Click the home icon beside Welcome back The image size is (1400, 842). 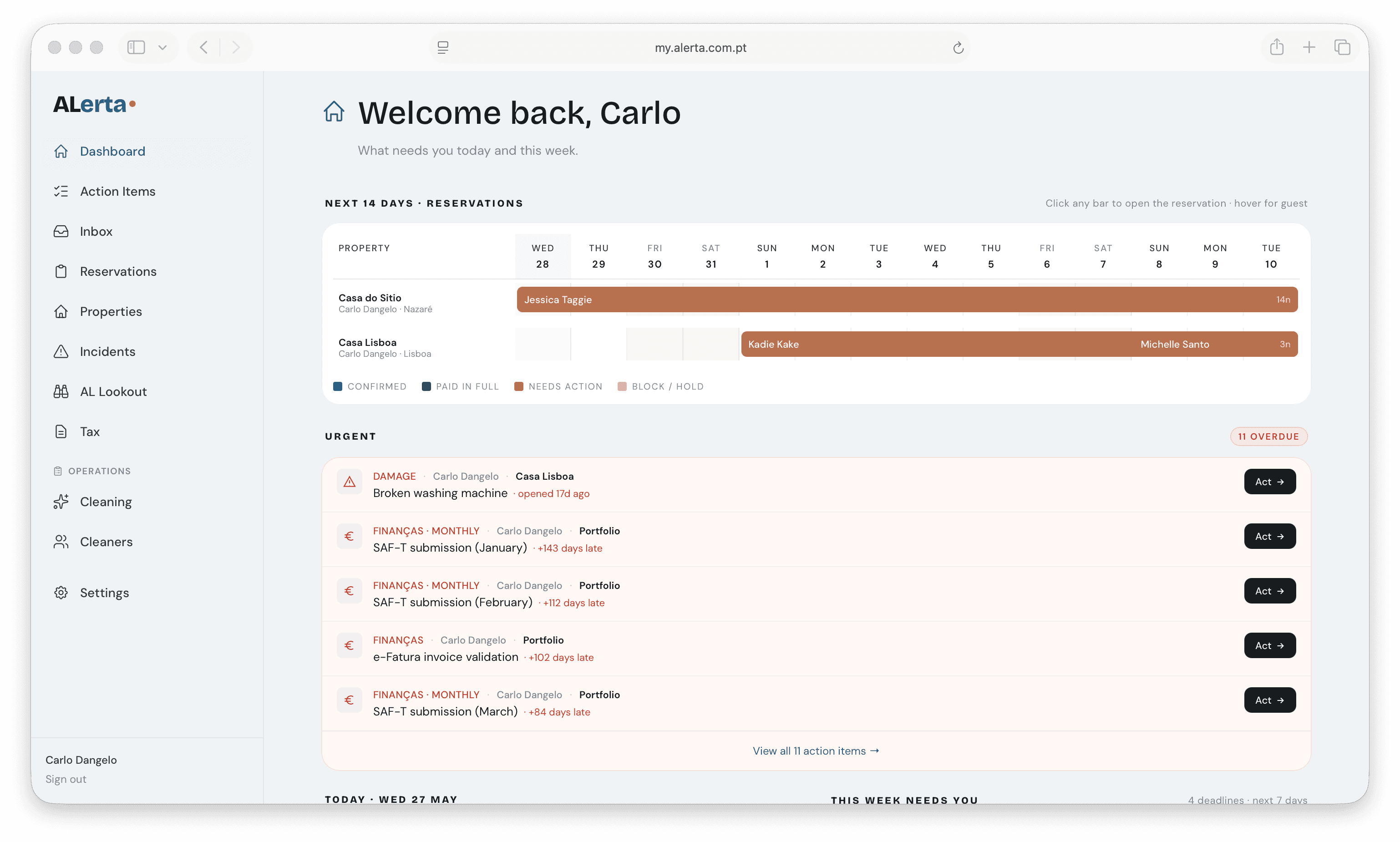pyautogui.click(x=334, y=112)
